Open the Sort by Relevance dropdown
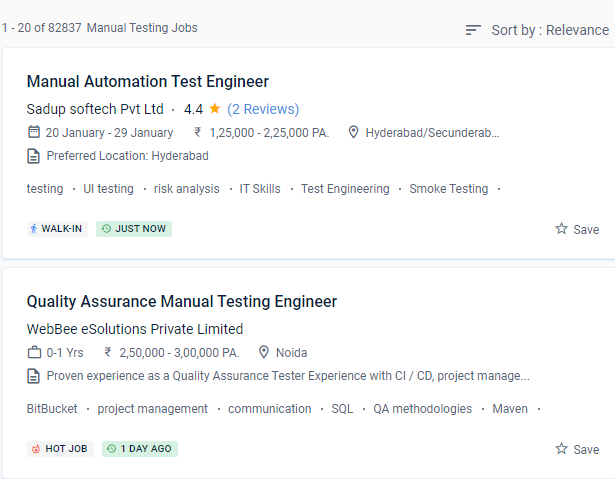 549,30
